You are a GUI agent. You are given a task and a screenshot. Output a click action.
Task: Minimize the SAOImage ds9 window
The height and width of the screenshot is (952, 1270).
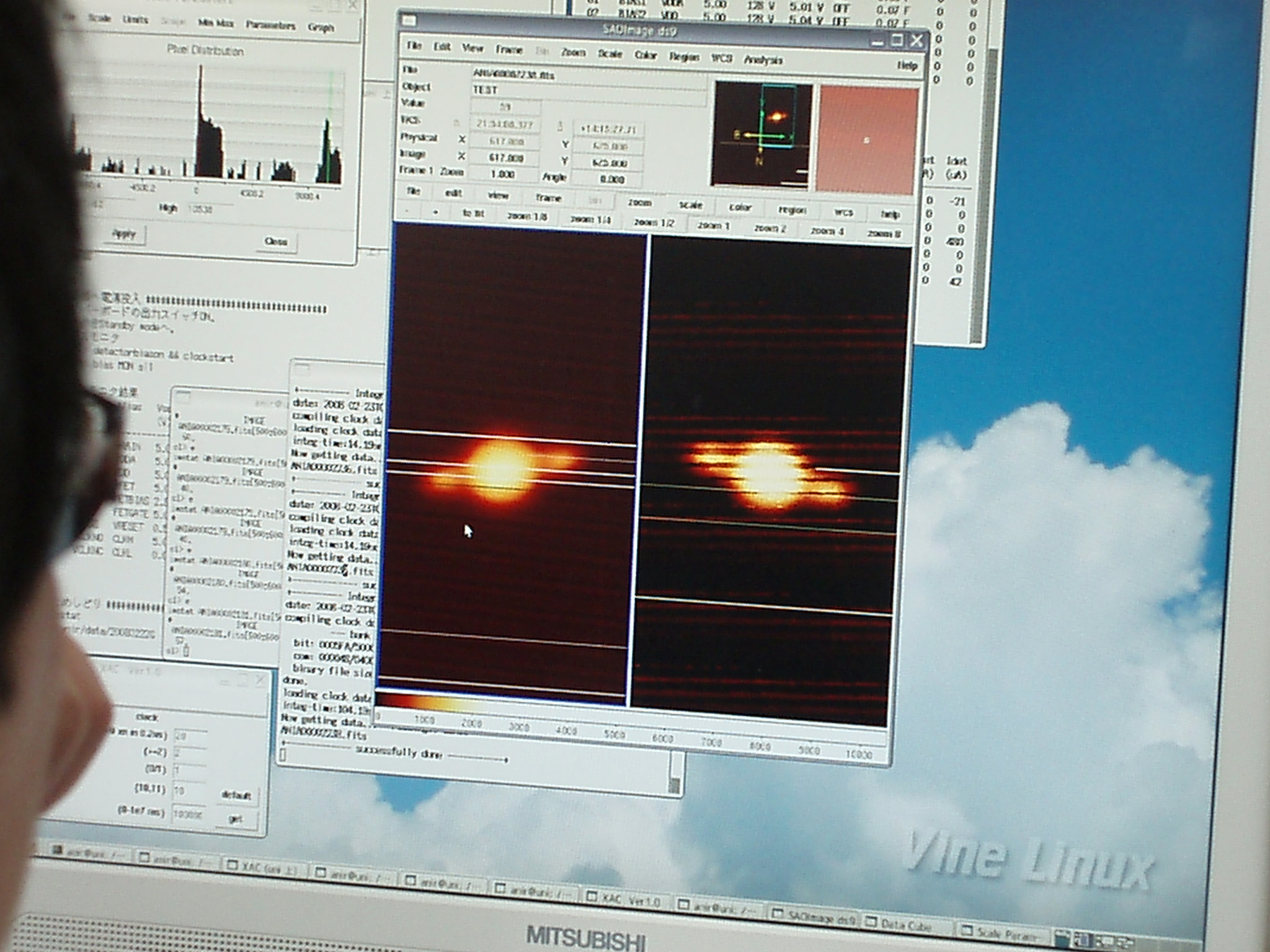(x=877, y=42)
